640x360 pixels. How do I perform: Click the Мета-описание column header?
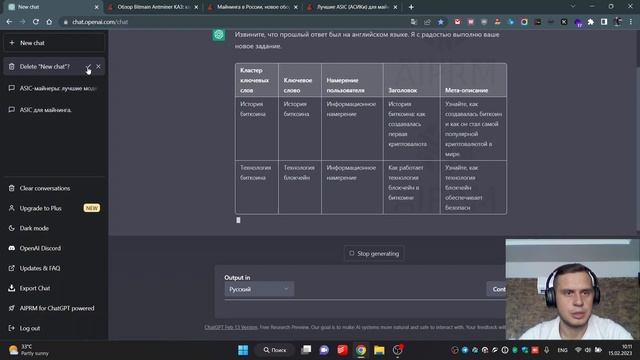pos(473,80)
